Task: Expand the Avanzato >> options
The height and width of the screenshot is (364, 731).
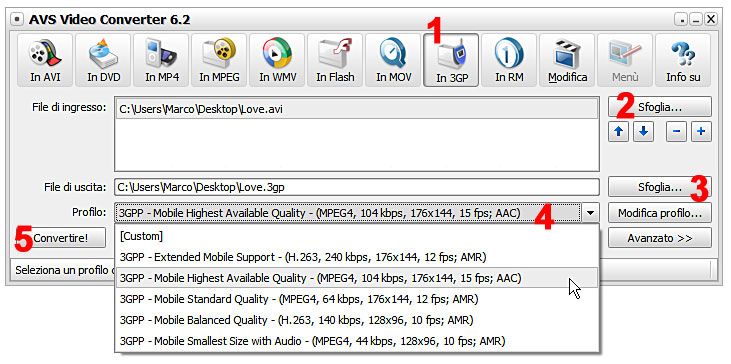Action: (660, 238)
